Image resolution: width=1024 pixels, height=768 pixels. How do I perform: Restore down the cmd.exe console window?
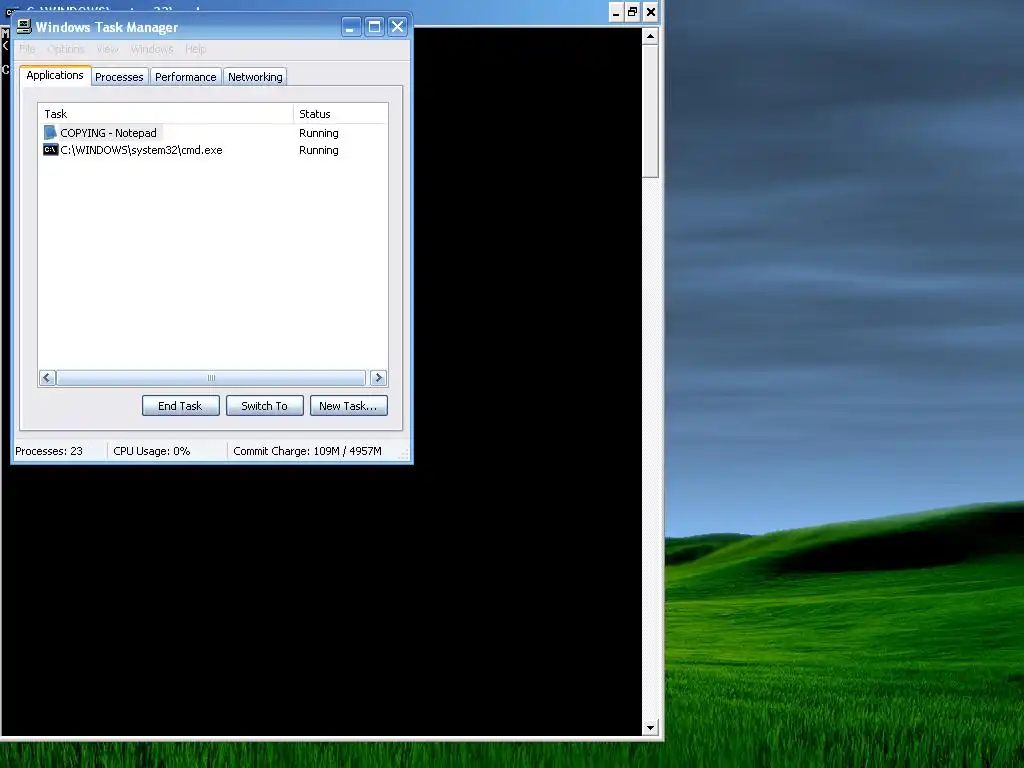633,12
